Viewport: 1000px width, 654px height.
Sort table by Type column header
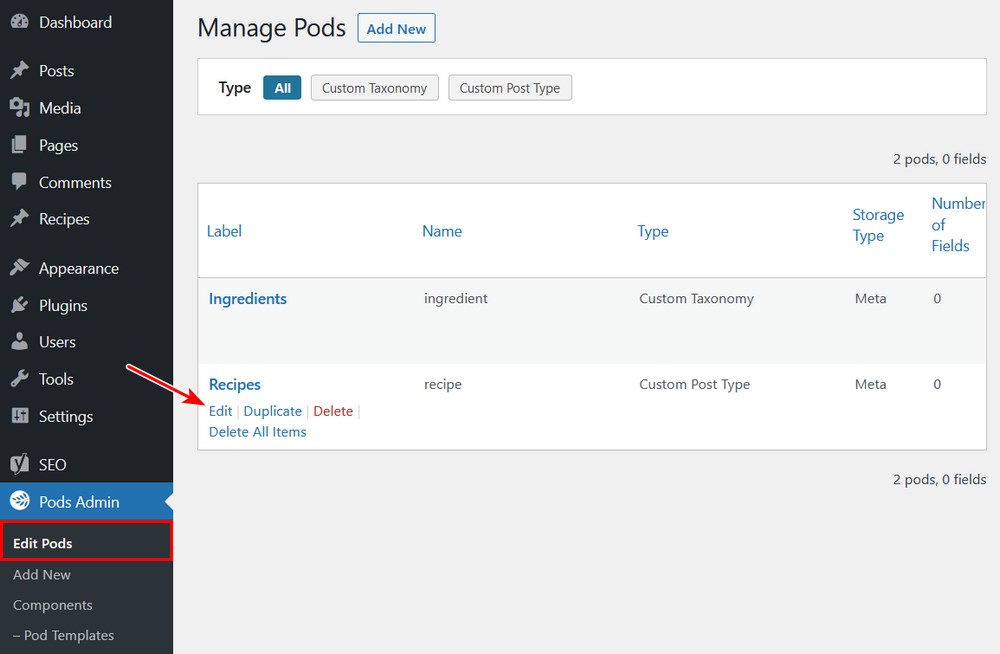click(x=652, y=230)
